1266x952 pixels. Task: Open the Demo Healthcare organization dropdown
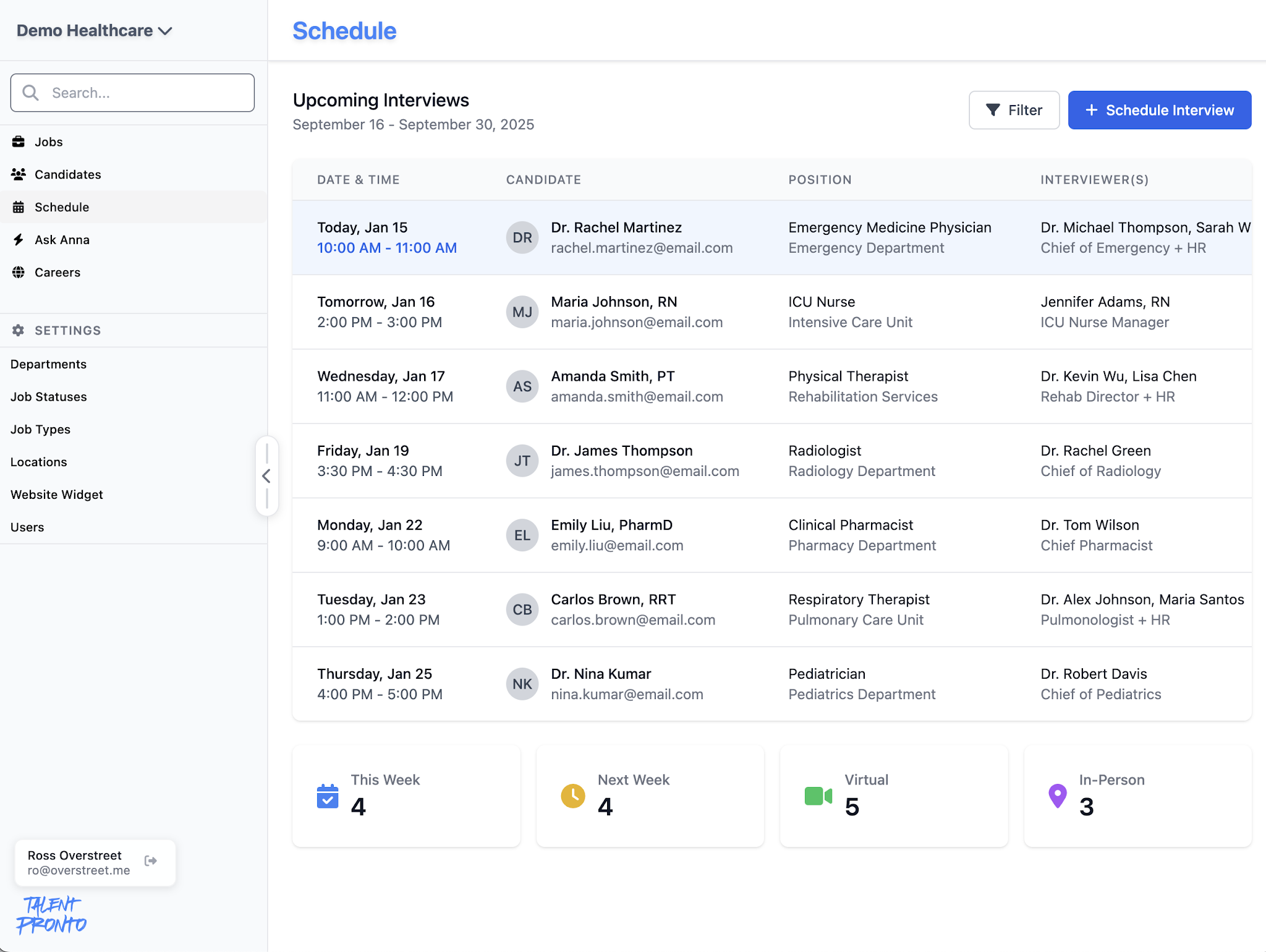click(95, 31)
